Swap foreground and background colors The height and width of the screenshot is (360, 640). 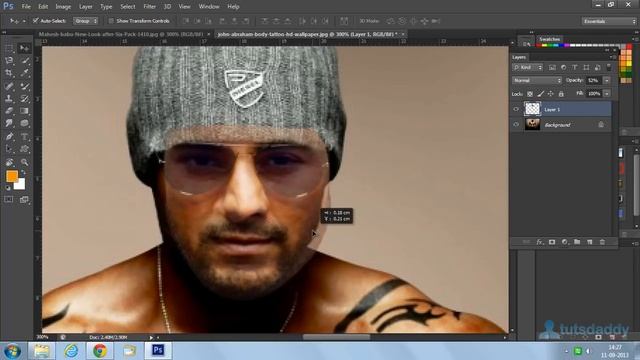tap(23, 173)
